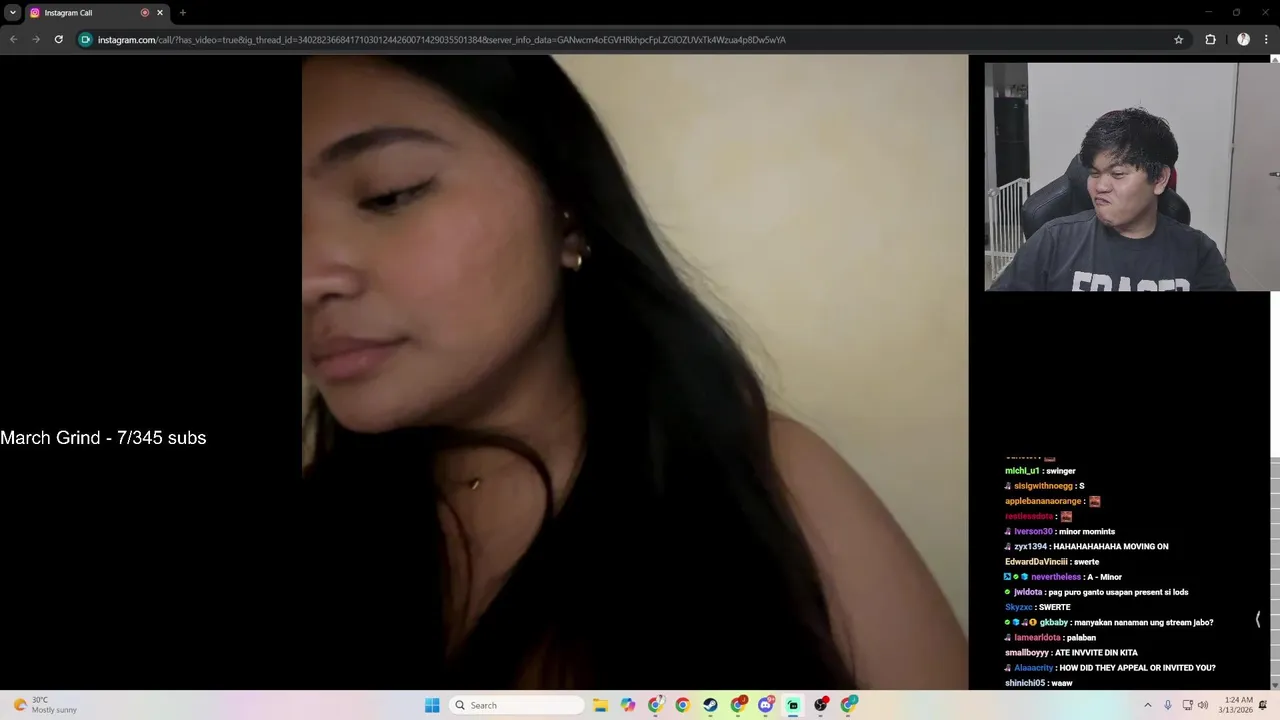Screen dimensions: 1280x720
Task: Select the Instagram Call tab
Action: (x=95, y=13)
